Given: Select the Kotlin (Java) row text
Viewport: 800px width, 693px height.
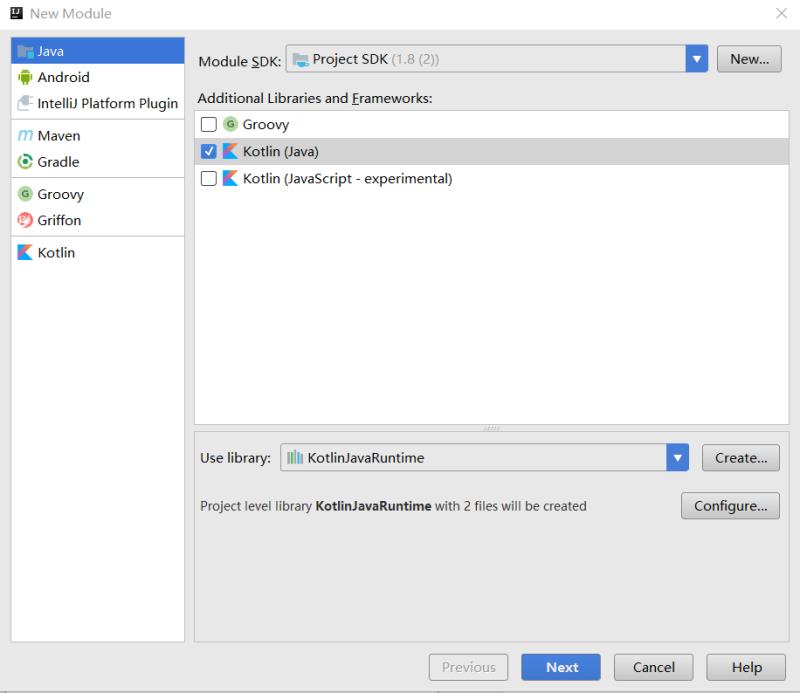Looking at the screenshot, I should pos(281,152).
